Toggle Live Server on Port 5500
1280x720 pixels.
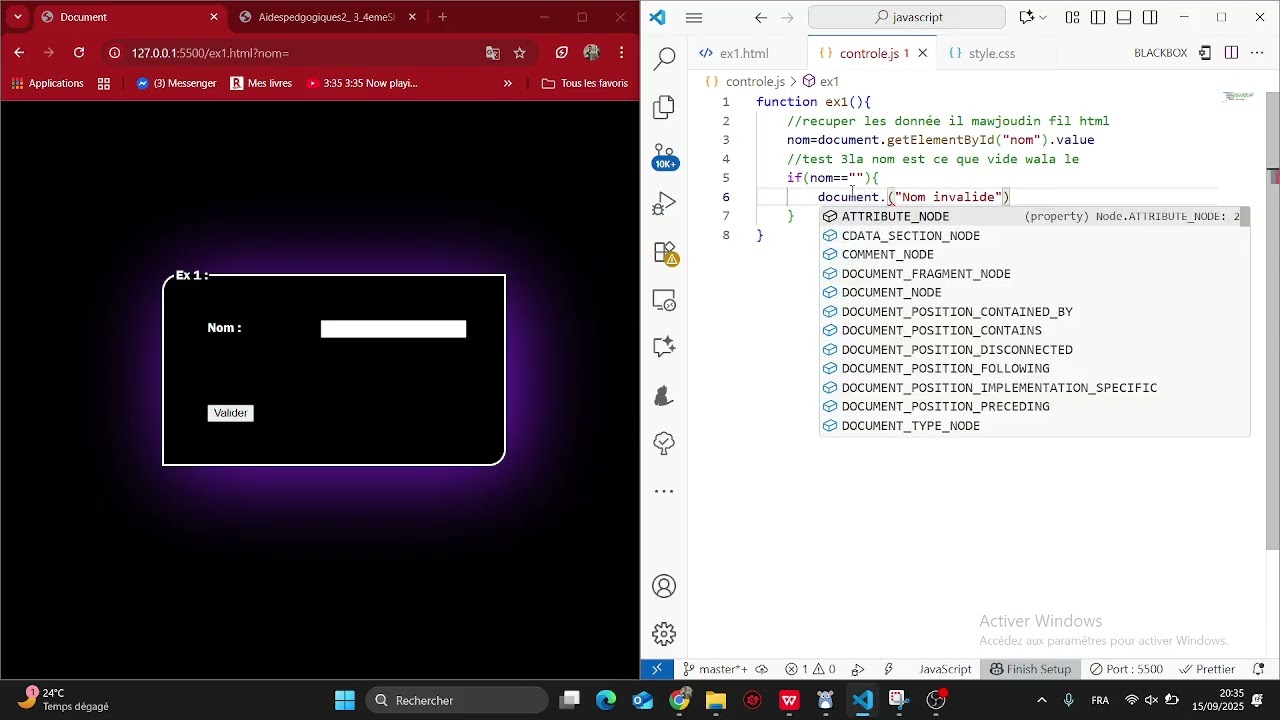click(1127, 669)
